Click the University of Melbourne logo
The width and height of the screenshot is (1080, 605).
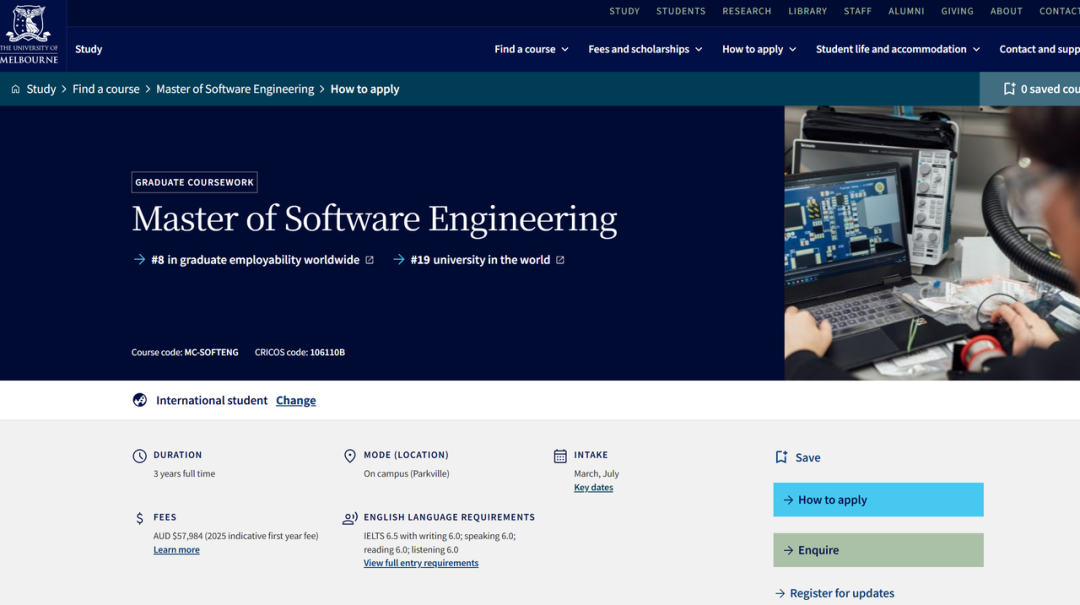29,34
